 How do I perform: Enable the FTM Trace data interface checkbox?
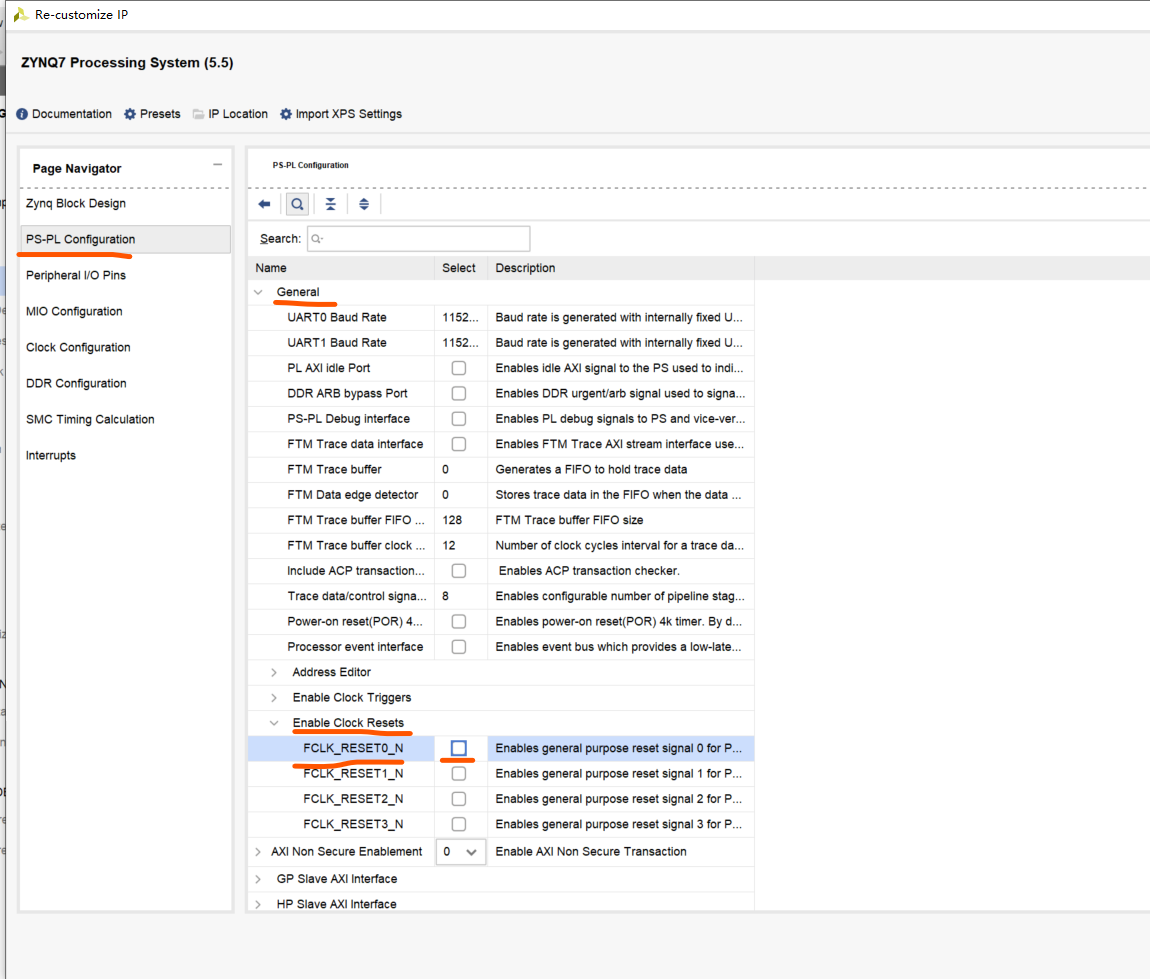[x=459, y=444]
